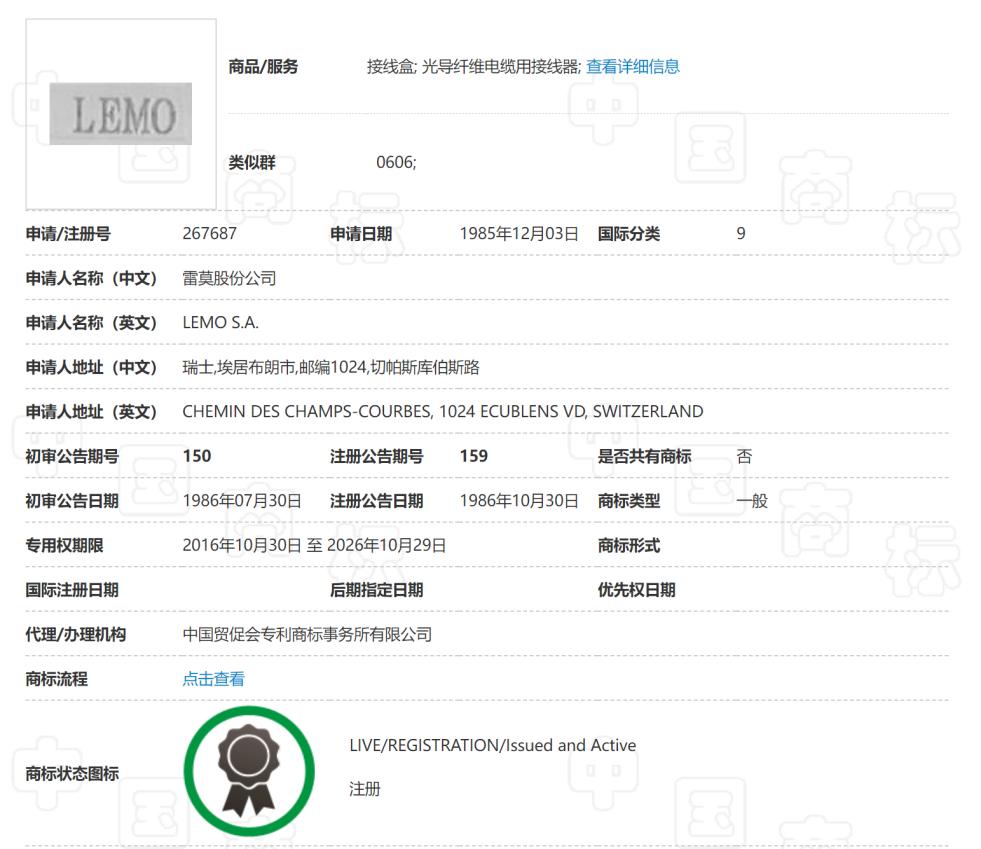Select 注册公告期号 value 159
This screenshot has height=849, width=981.
click(467, 457)
